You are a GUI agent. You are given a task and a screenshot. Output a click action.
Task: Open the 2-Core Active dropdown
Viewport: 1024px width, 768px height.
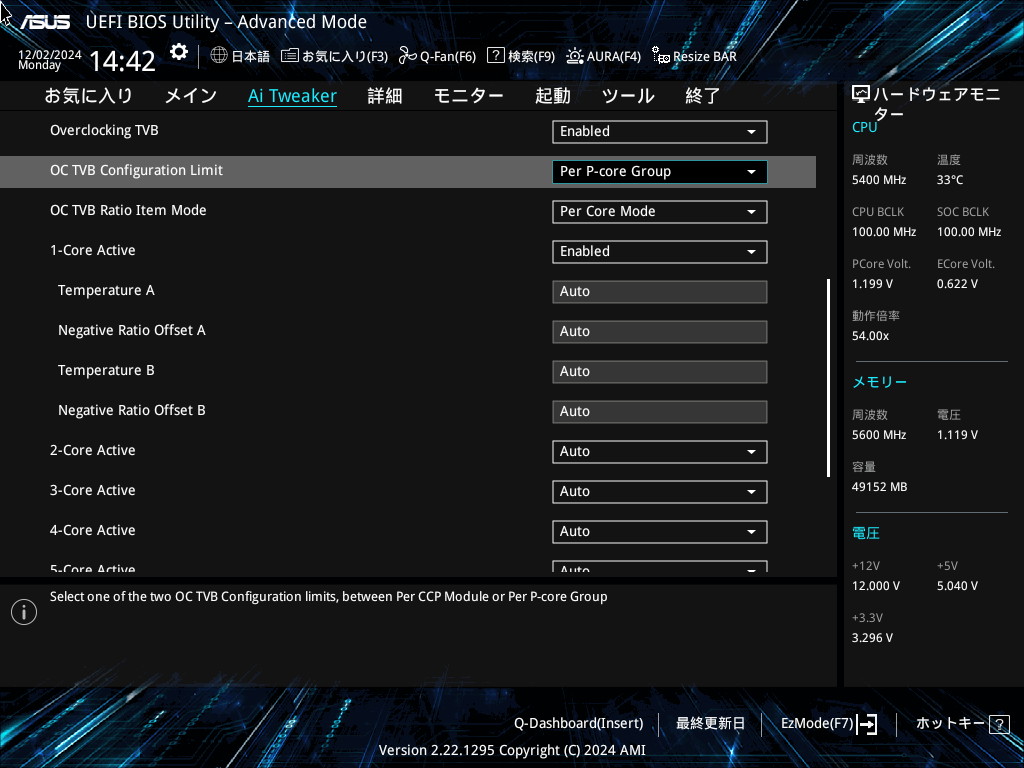(660, 451)
